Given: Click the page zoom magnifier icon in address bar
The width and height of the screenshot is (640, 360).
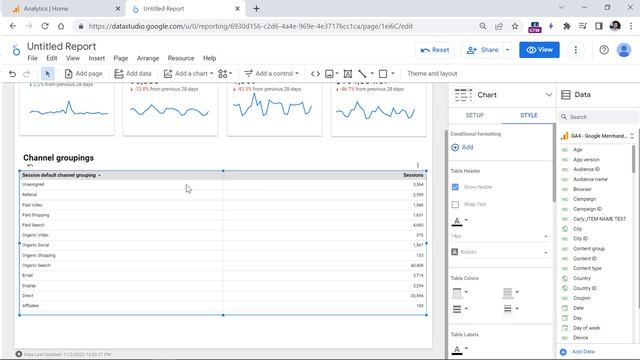Looking at the screenshot, I should [482, 26].
